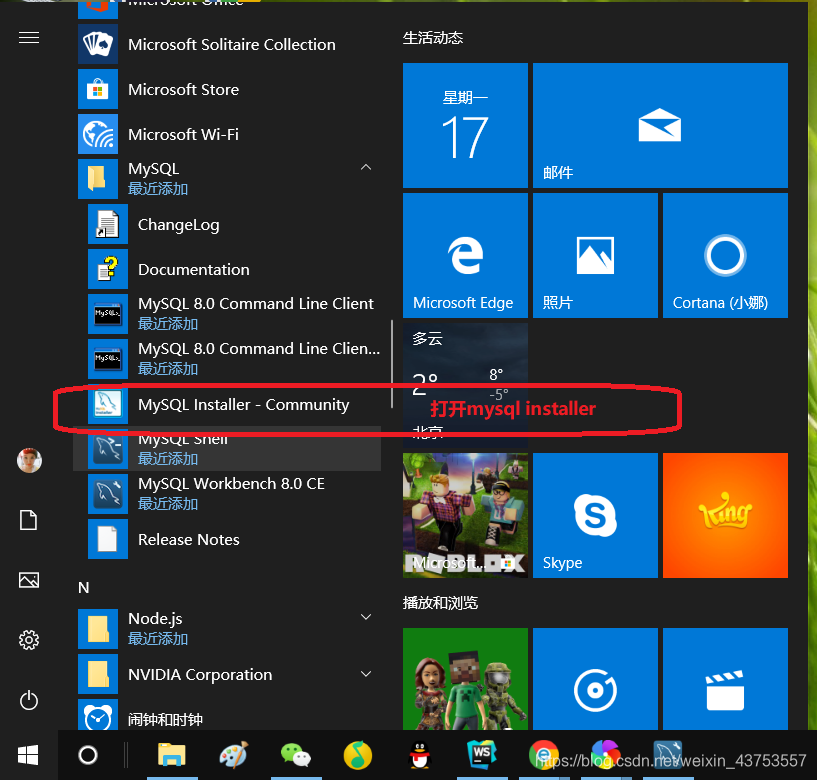
Task: Open File Explorer from the taskbar
Action: click(x=171, y=755)
